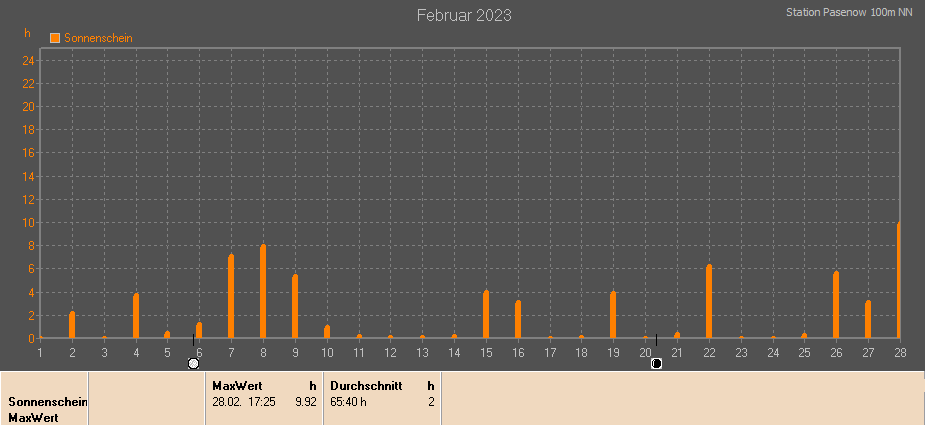925x425 pixels.
Task: Select the sunshine bar for day 9
Action: [295, 306]
